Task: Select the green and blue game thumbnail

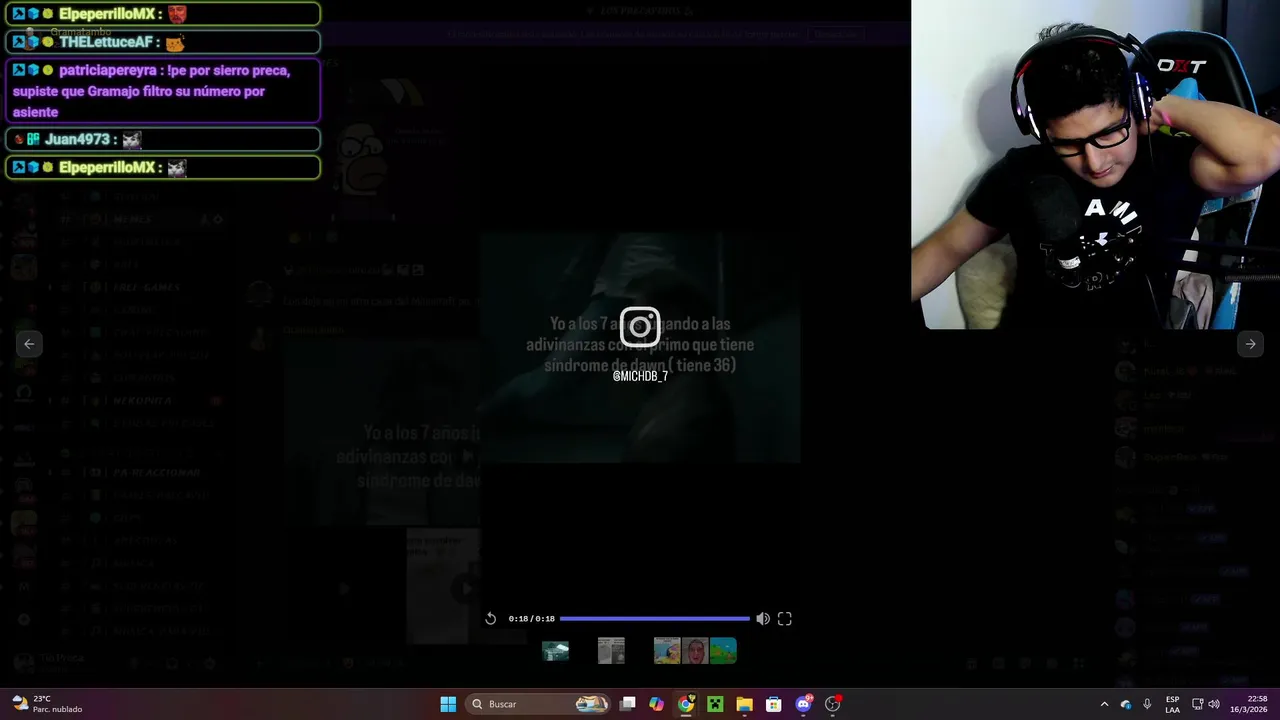Action: point(723,651)
